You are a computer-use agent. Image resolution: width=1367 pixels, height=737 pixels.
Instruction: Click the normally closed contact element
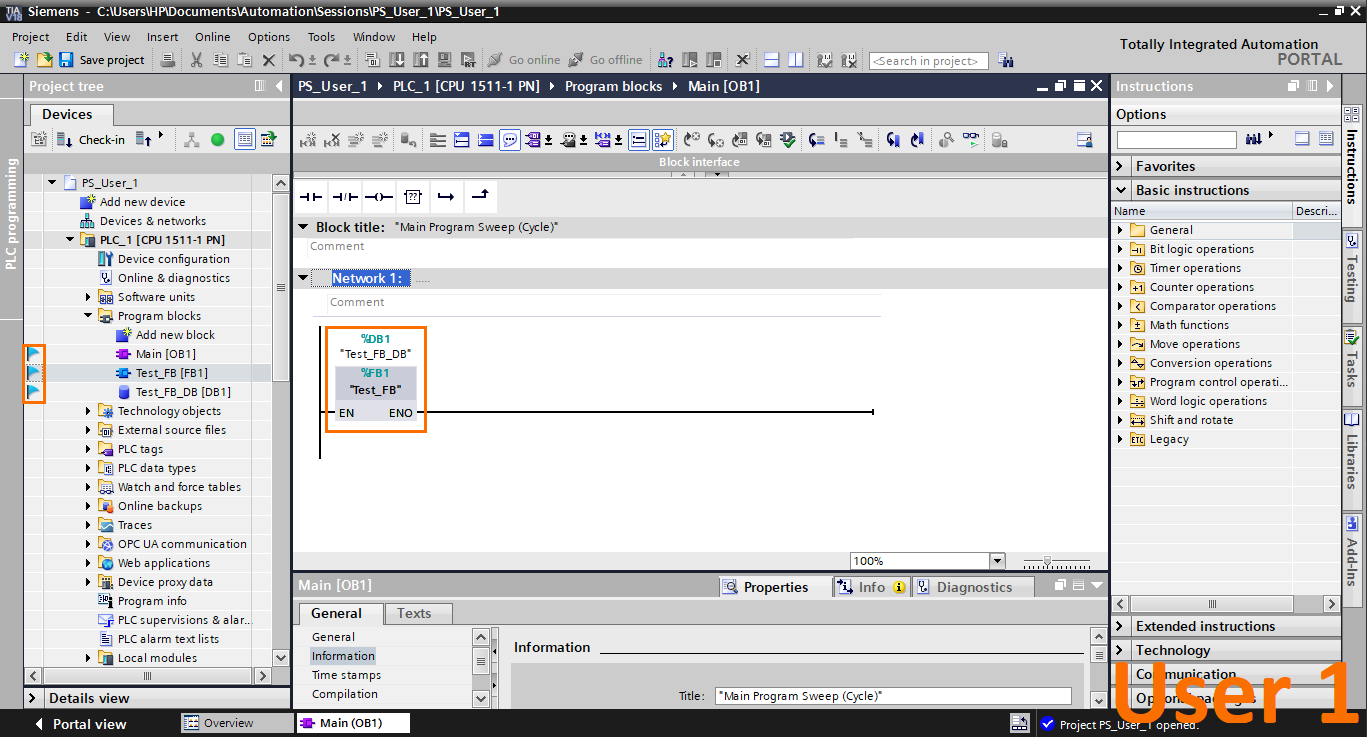pos(345,196)
